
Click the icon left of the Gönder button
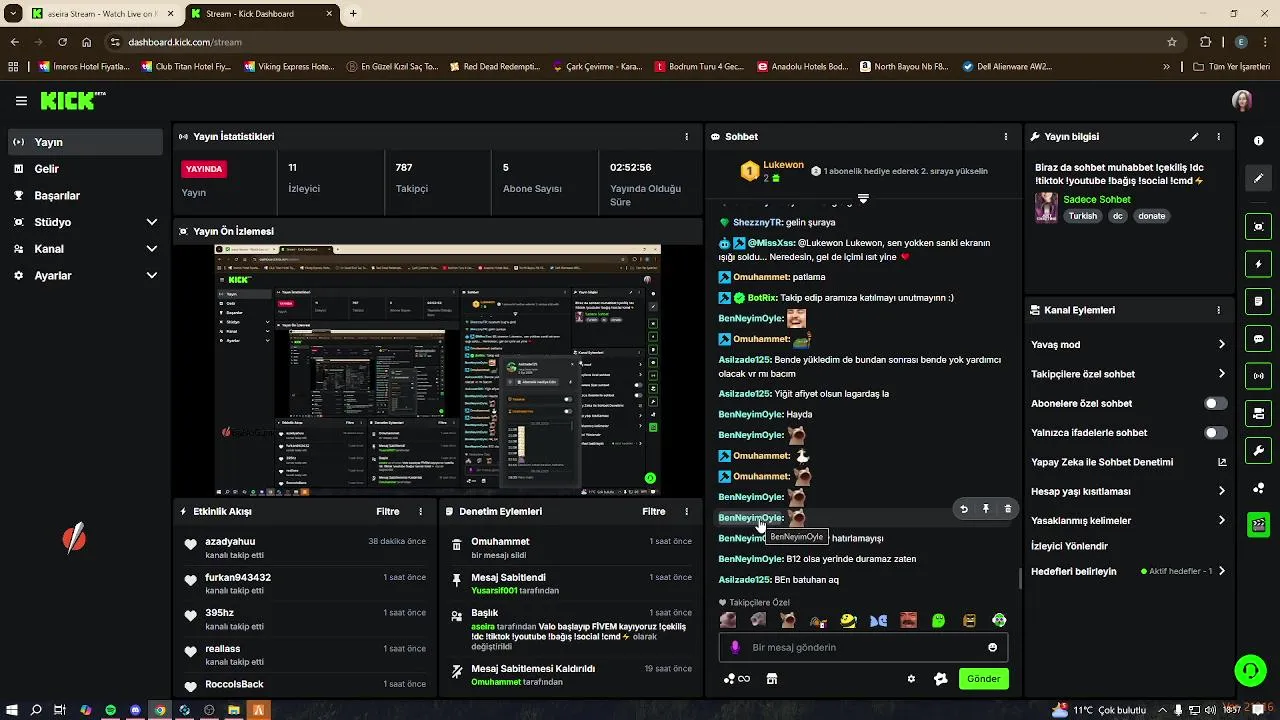click(940, 679)
